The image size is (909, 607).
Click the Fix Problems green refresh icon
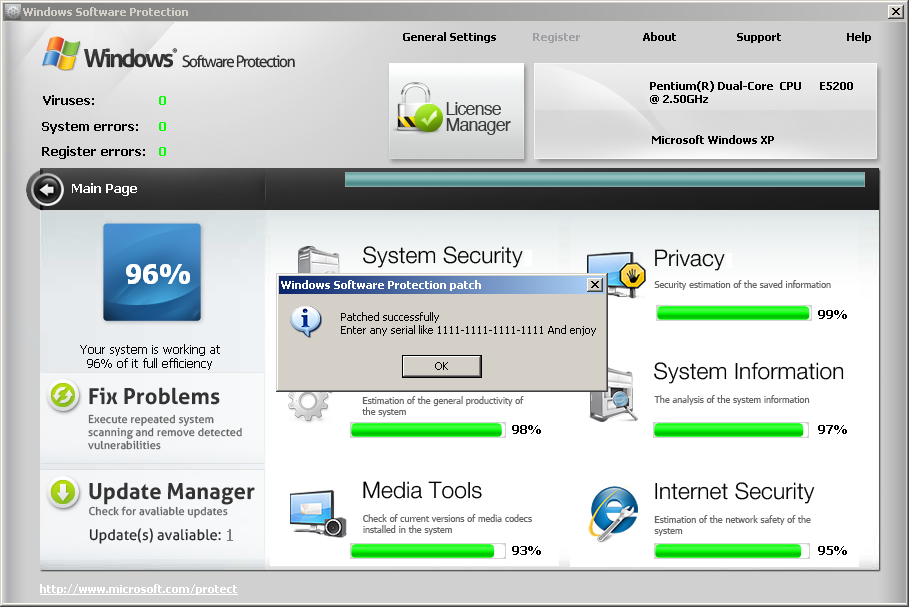pos(63,397)
